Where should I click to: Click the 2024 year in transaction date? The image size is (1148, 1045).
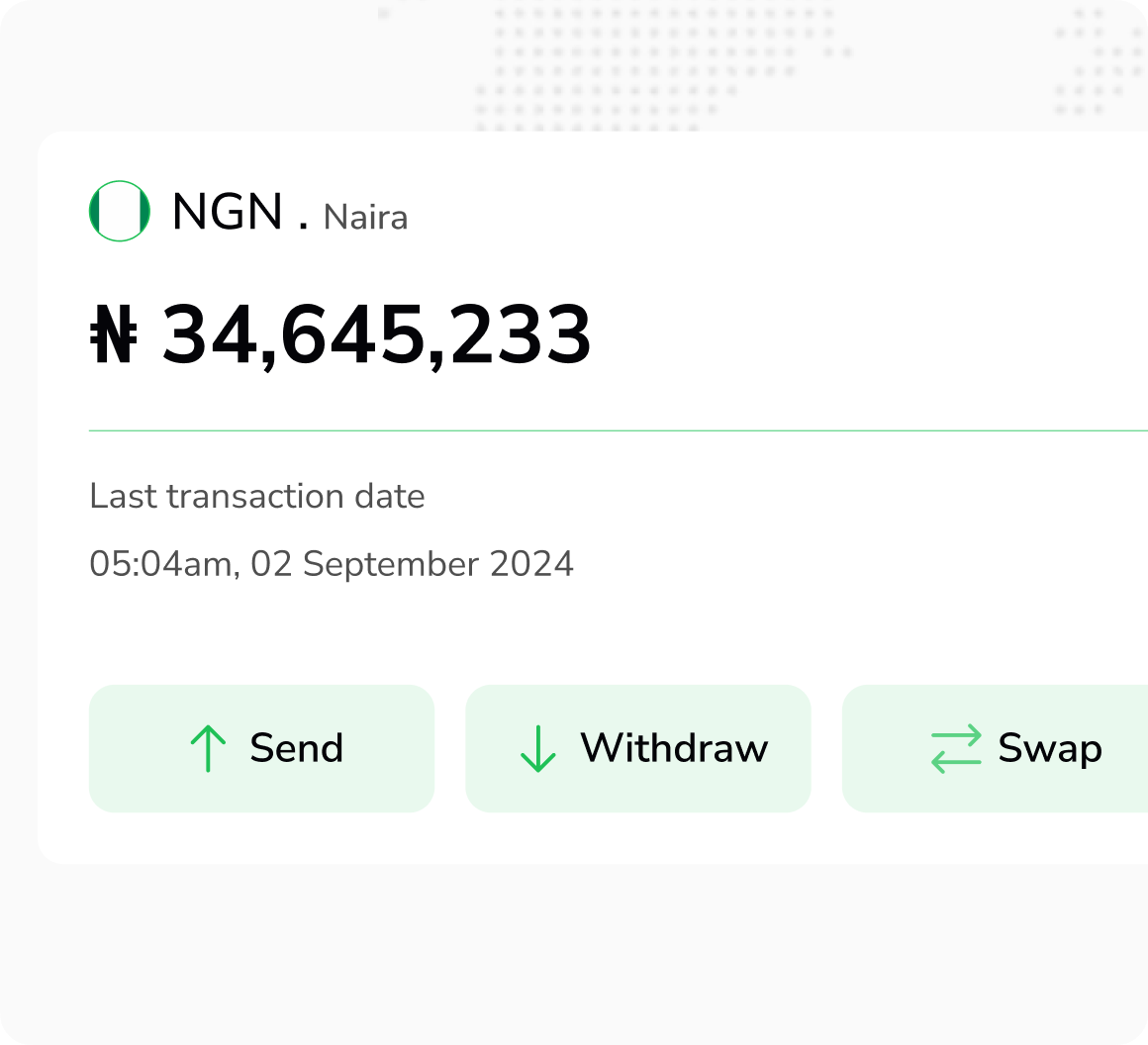(531, 564)
